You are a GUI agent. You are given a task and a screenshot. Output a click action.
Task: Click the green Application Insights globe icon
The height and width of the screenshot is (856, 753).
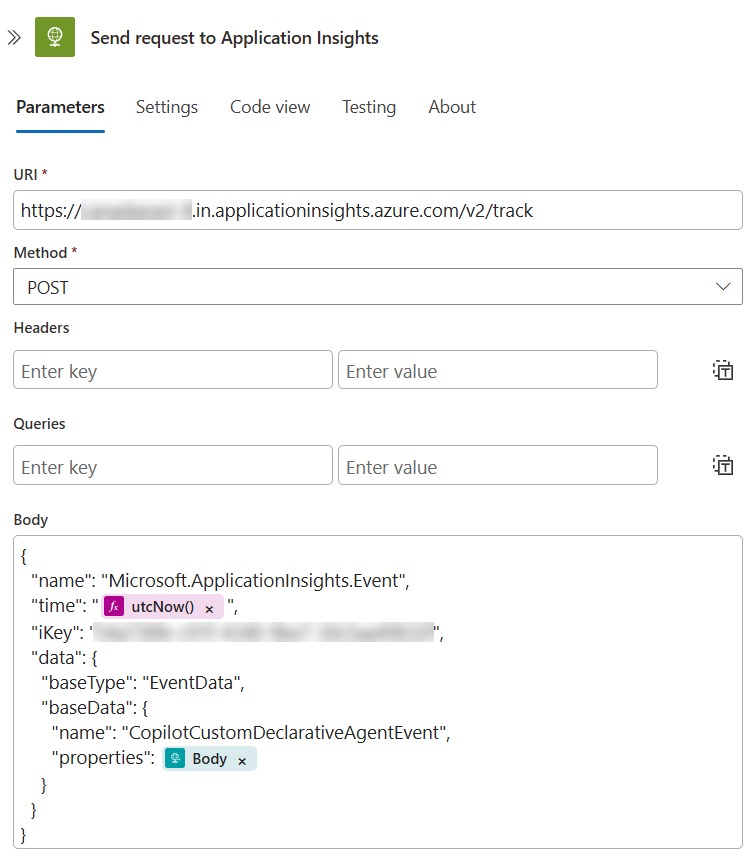pos(55,37)
